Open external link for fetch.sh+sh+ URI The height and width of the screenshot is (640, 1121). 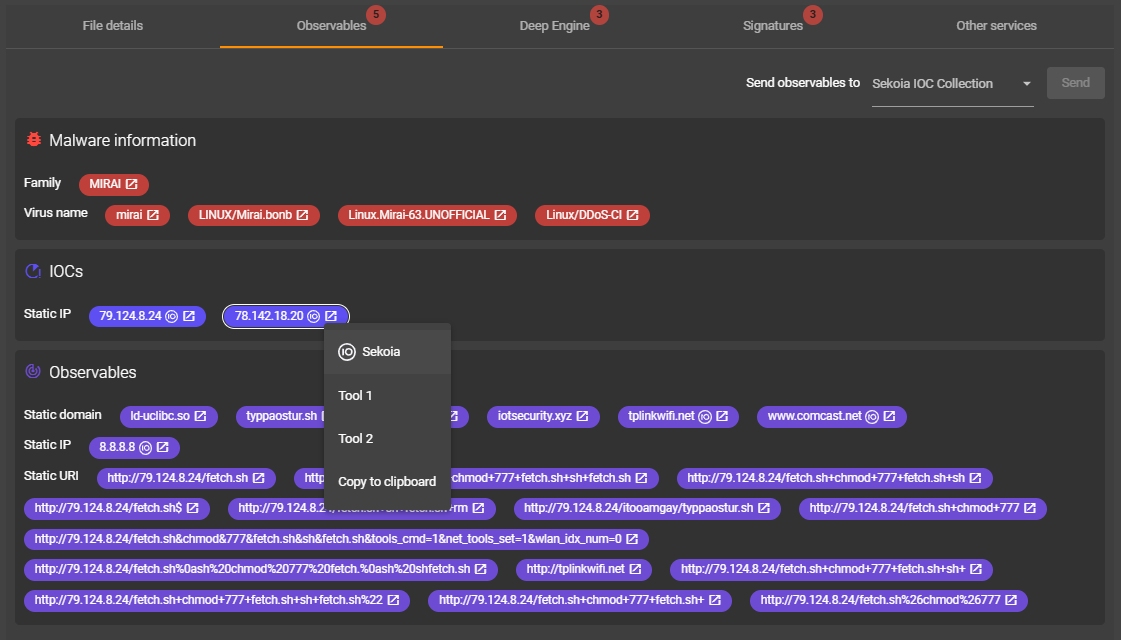(x=977, y=569)
